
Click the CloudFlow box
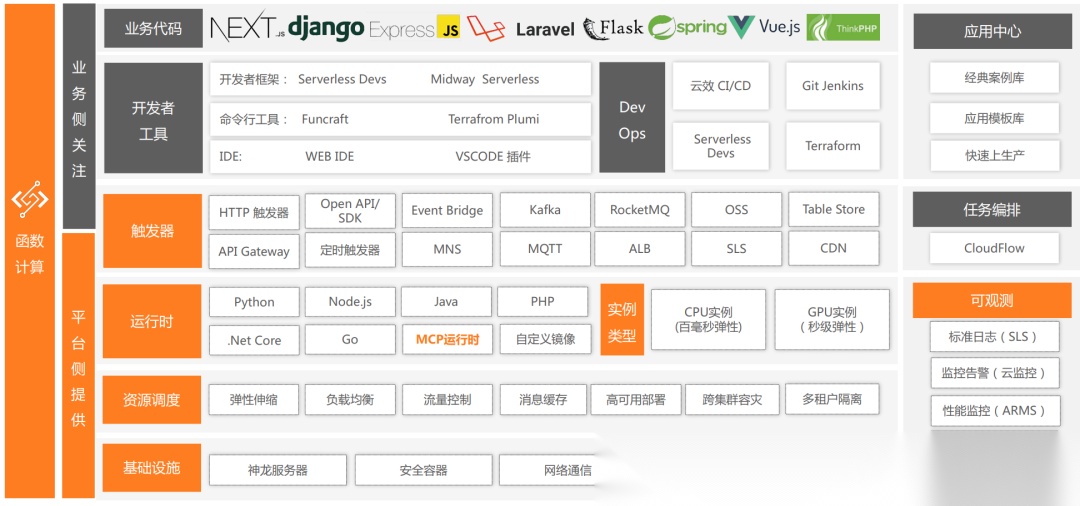click(994, 248)
